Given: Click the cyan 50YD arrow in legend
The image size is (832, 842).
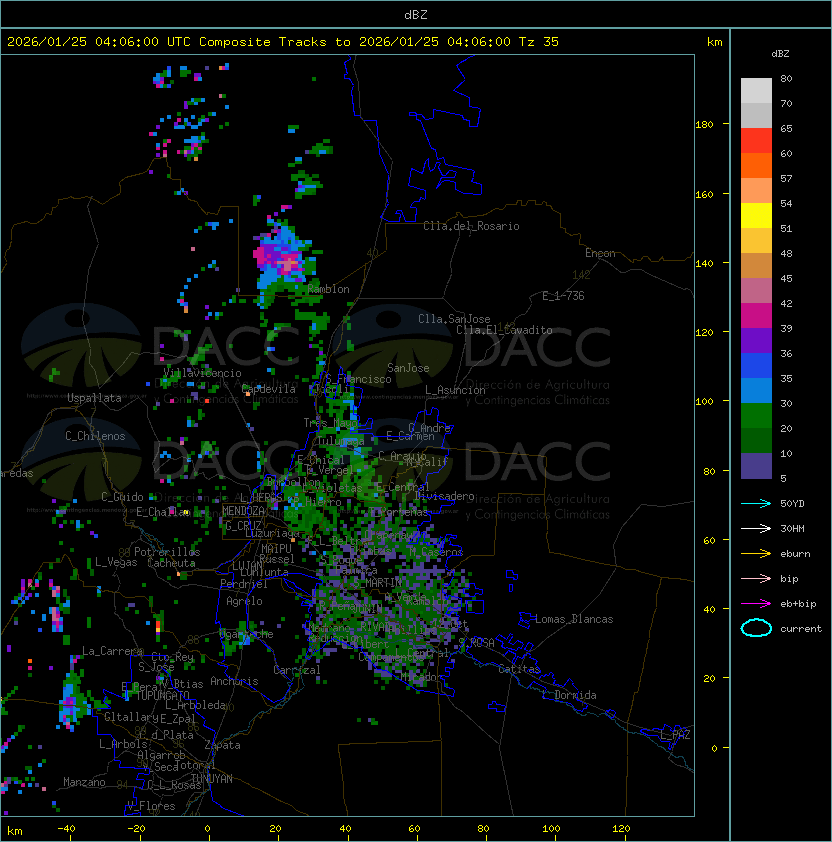Looking at the screenshot, I should pyautogui.click(x=756, y=504).
